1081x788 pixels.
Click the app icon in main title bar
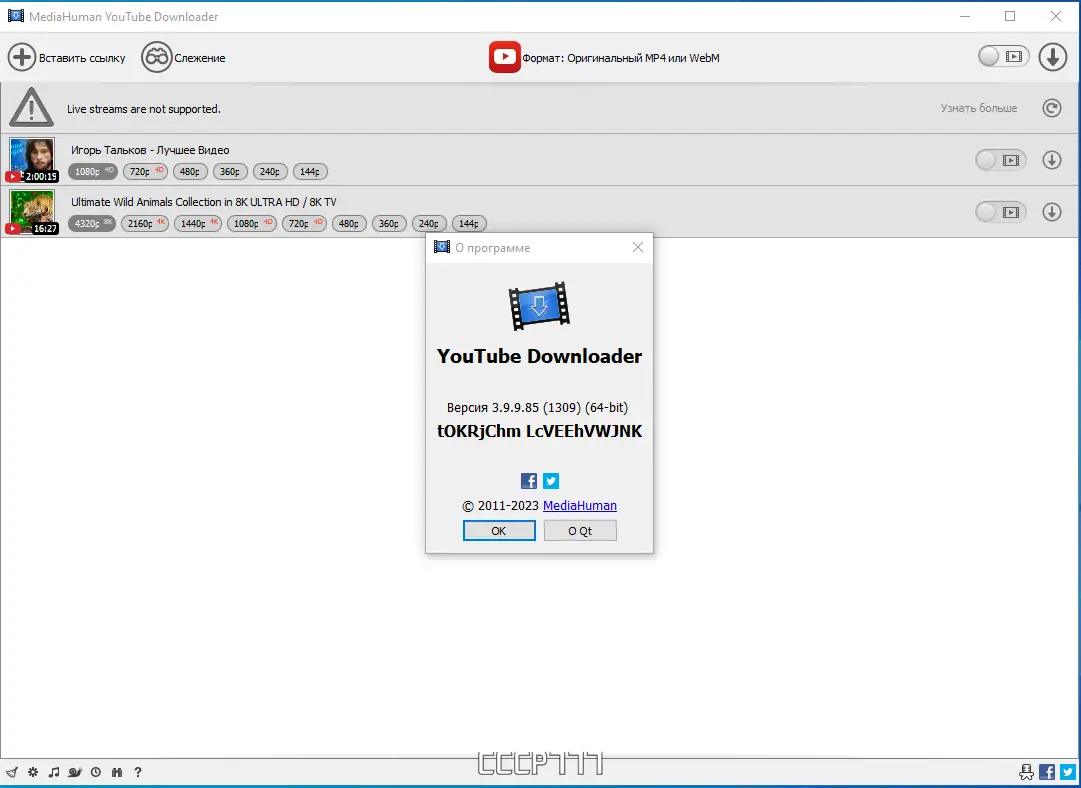16,16
